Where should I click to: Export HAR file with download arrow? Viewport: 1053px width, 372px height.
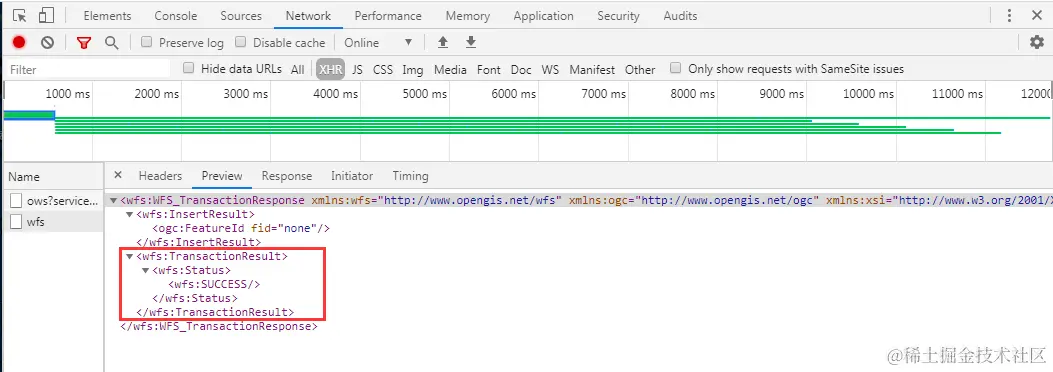[471, 42]
